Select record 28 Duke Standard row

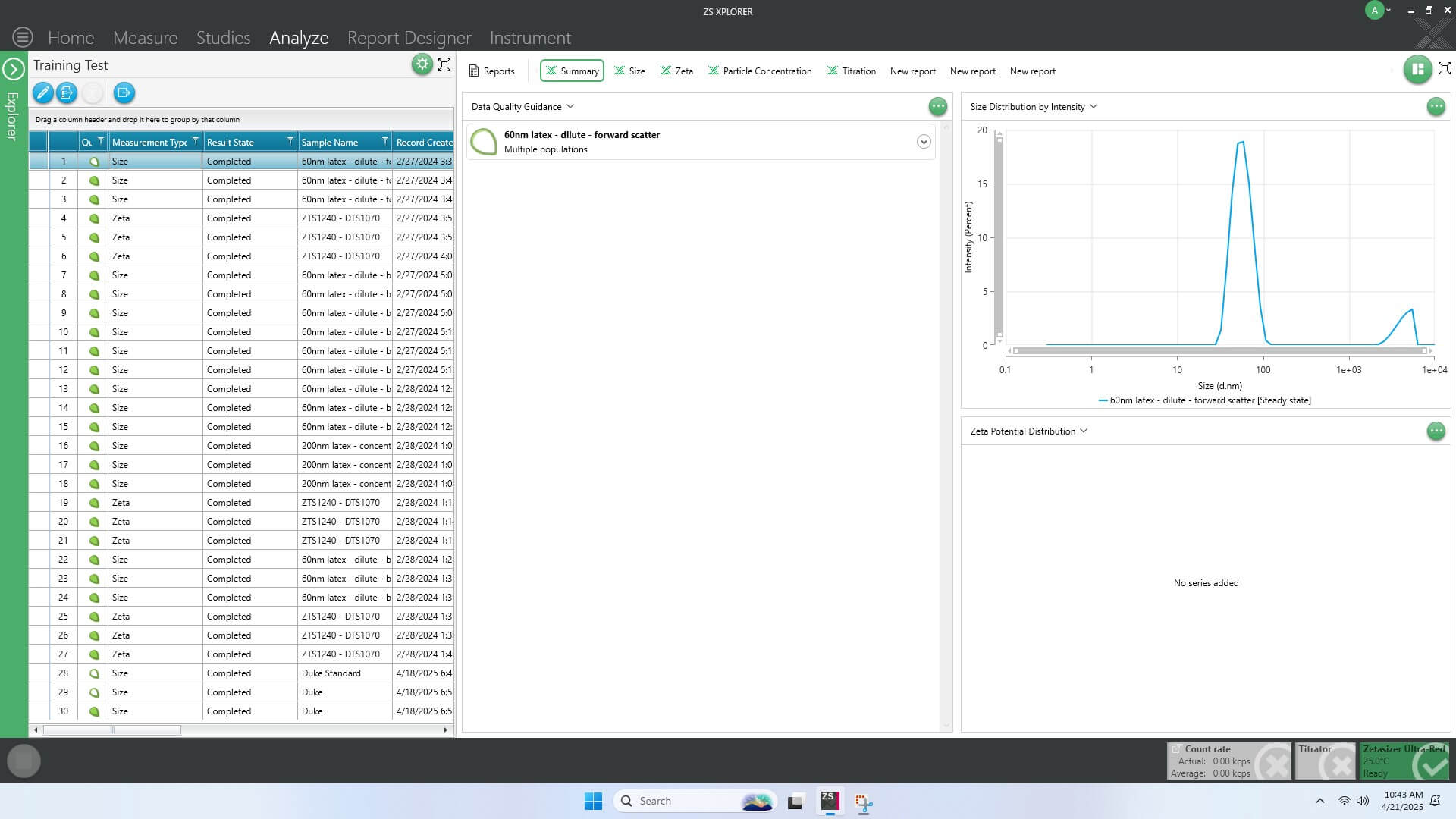point(241,673)
